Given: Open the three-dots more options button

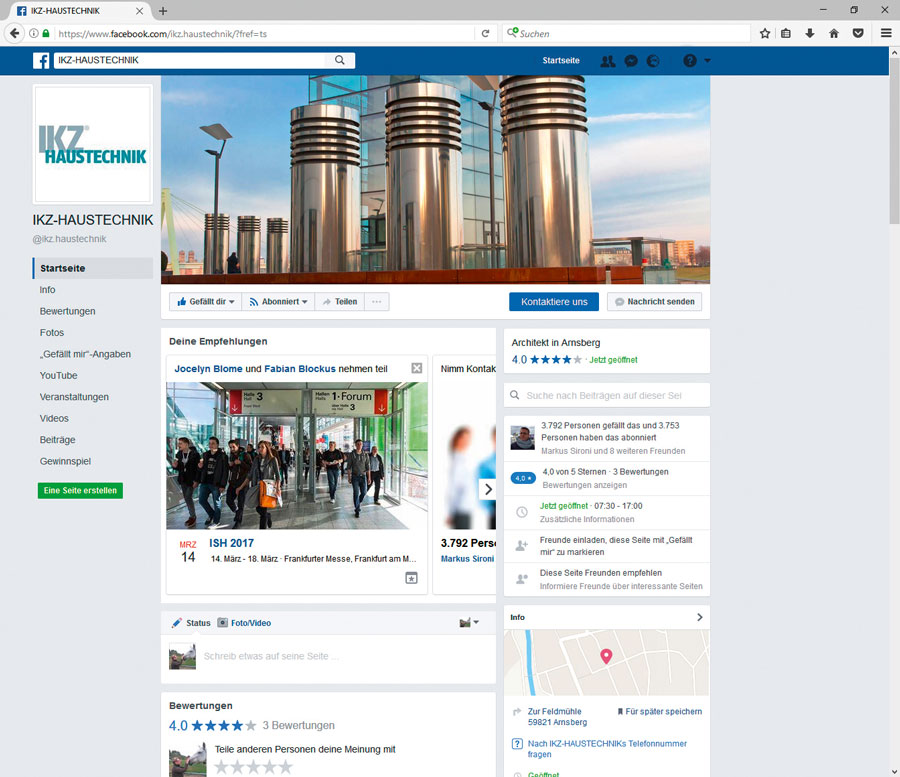Looking at the screenshot, I should click(x=377, y=302).
